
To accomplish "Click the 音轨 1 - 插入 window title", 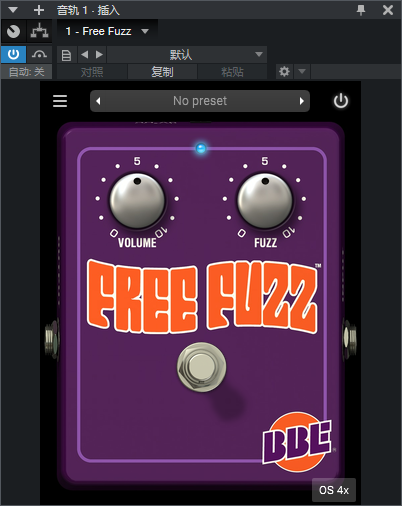I will pos(88,10).
